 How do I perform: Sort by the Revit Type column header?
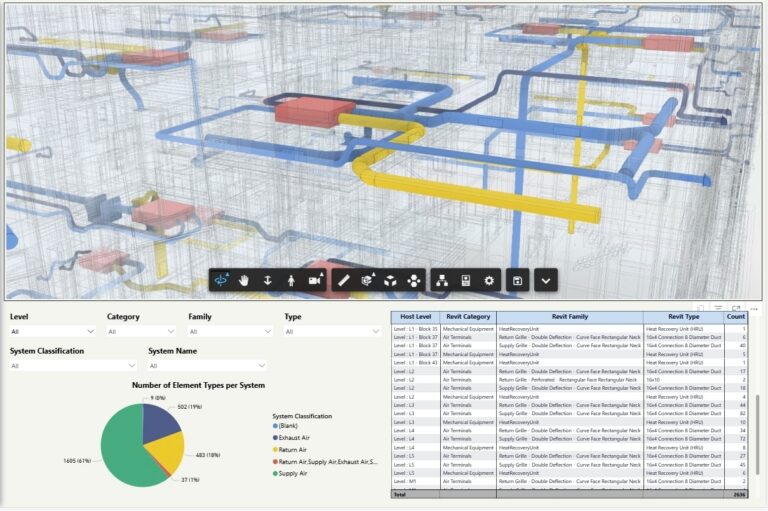(684, 317)
